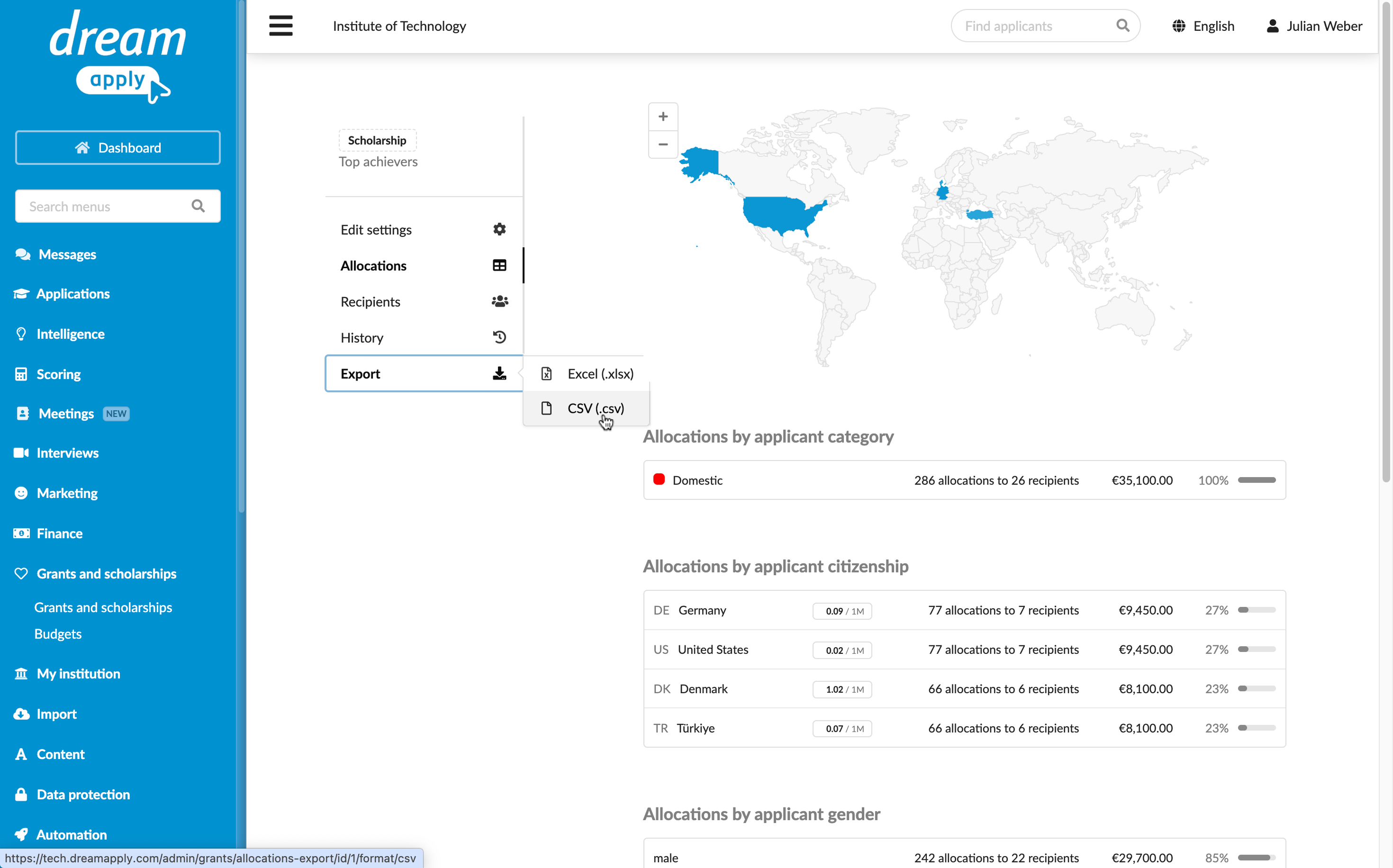Click the user profile icon beside Julian Weber
Image resolution: width=1393 pixels, height=868 pixels.
(x=1273, y=26)
